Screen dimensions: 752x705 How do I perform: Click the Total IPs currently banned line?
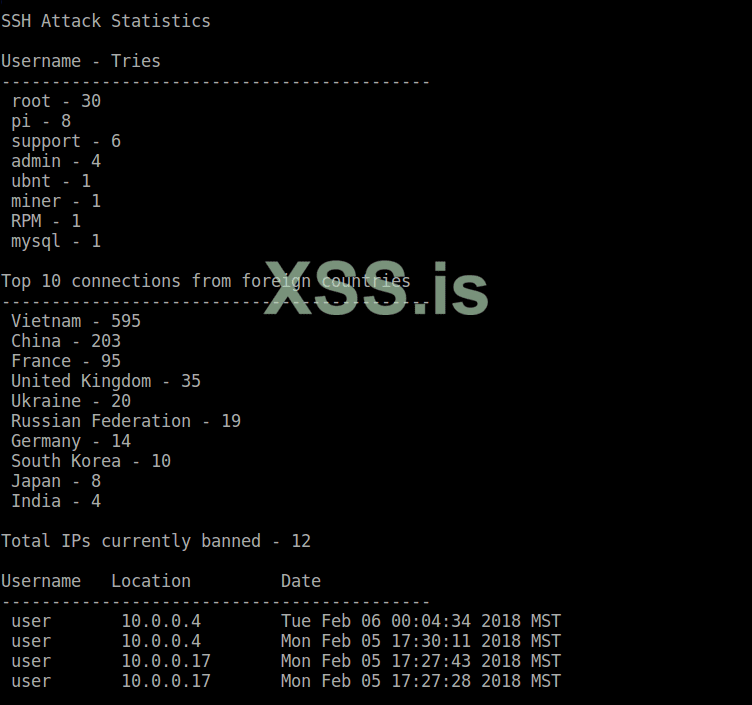pos(156,541)
